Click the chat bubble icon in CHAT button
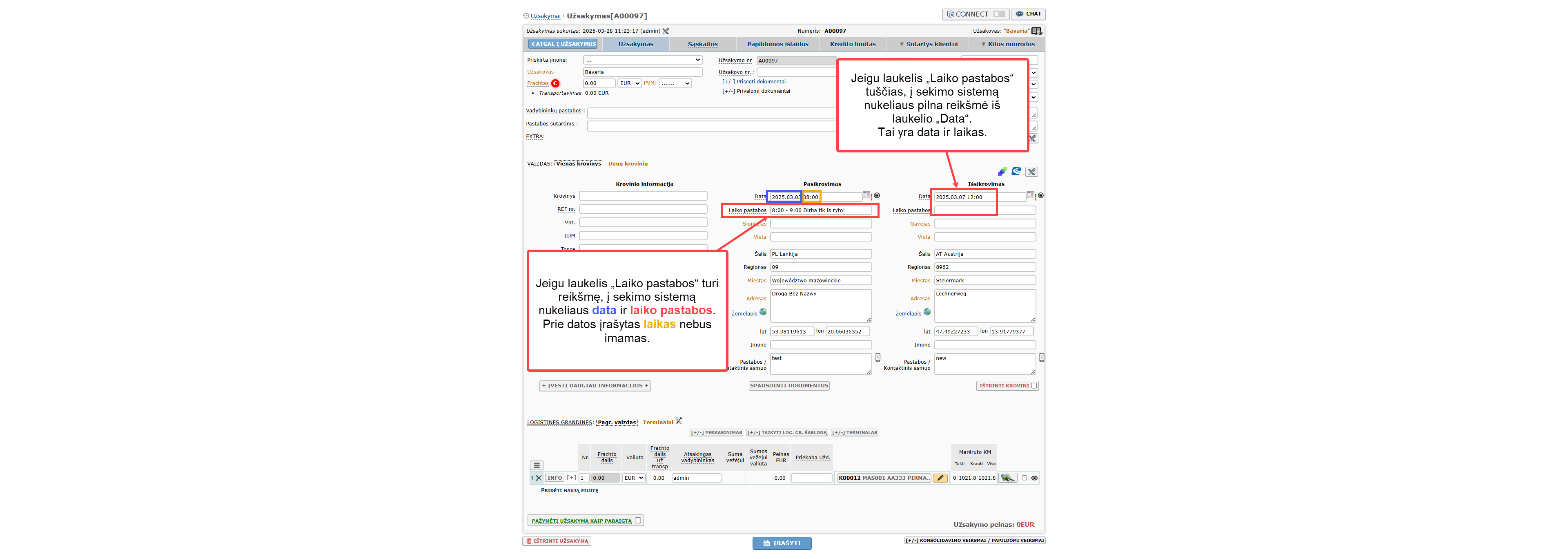Screen dimensions: 1568x559 click(x=1020, y=14)
